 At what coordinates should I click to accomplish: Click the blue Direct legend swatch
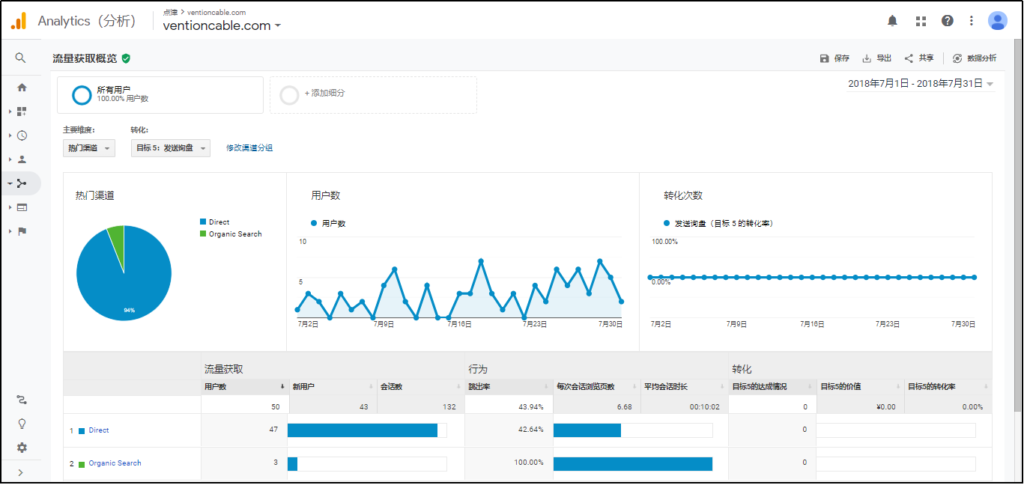click(203, 223)
